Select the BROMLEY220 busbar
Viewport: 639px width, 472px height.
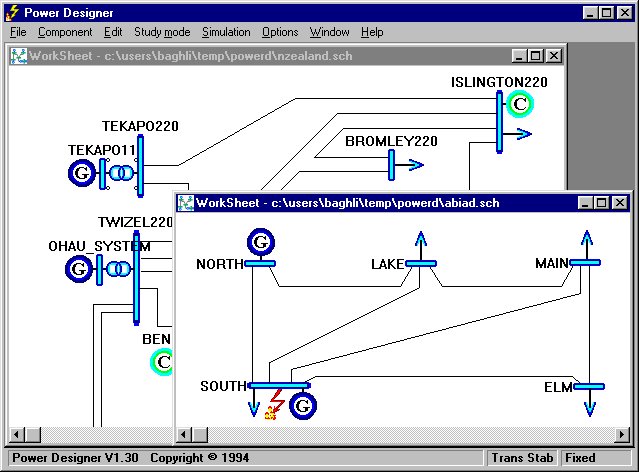(391, 165)
